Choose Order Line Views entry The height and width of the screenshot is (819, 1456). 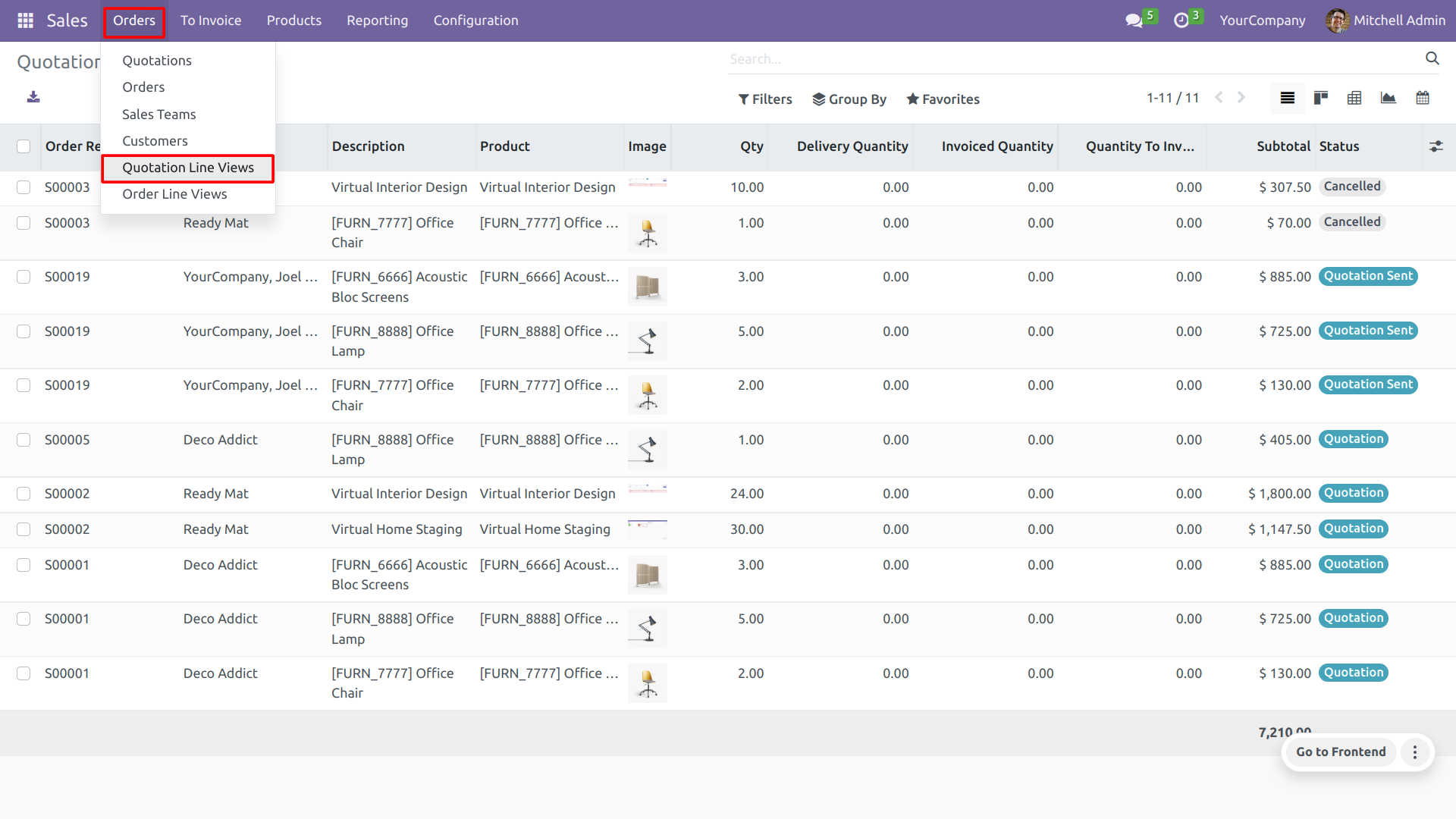coord(174,194)
